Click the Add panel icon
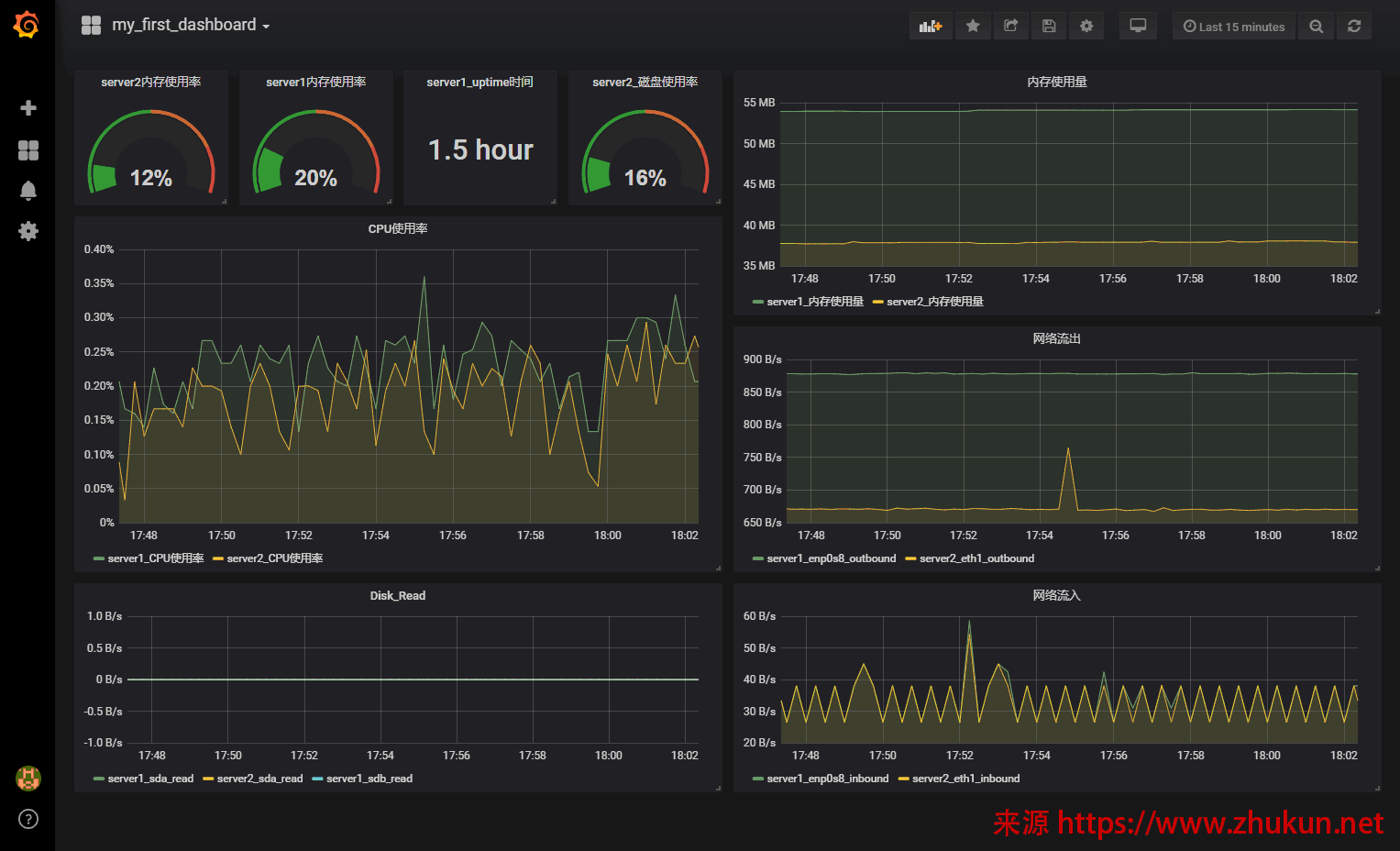 [x=931, y=27]
